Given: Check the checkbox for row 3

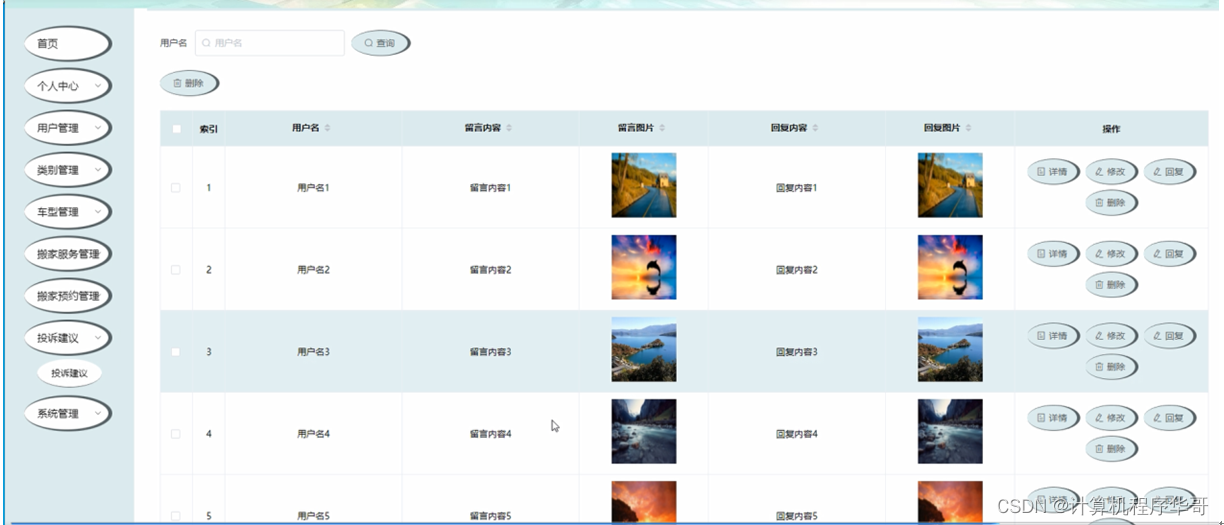Looking at the screenshot, I should point(176,352).
